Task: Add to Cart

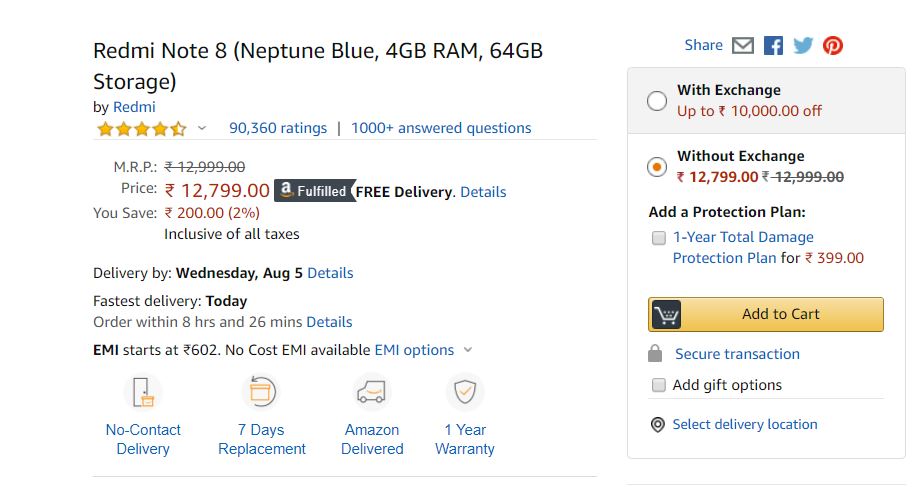Action: 766,315
